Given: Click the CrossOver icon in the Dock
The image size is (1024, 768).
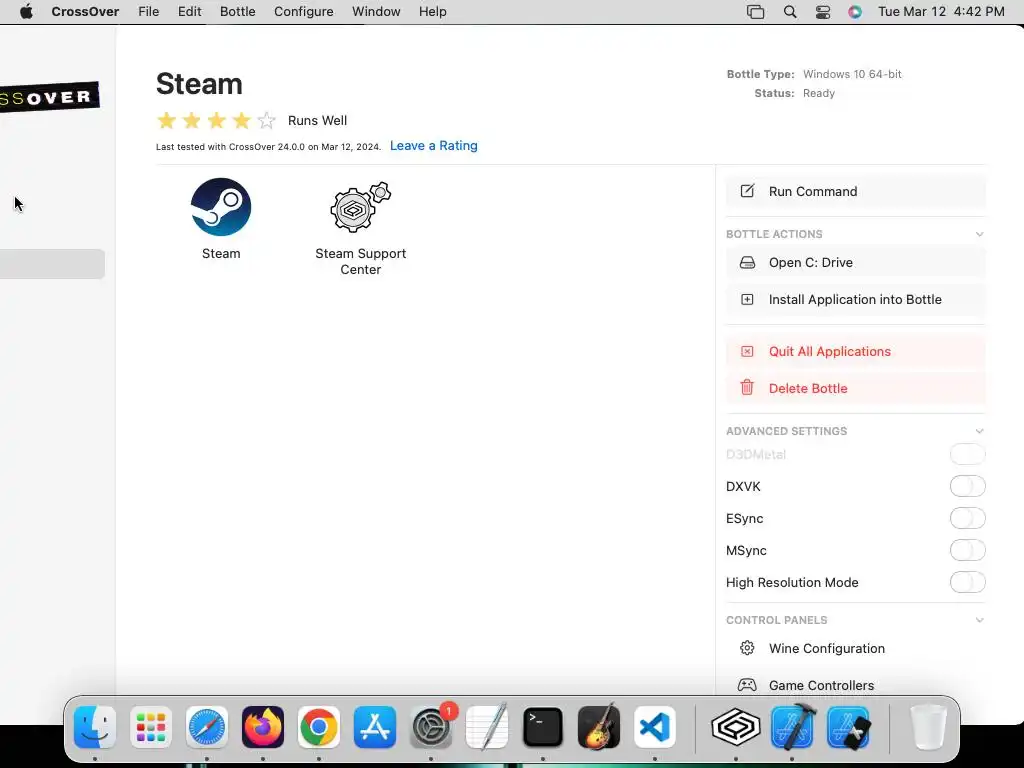Looking at the screenshot, I should pyautogui.click(x=735, y=727).
